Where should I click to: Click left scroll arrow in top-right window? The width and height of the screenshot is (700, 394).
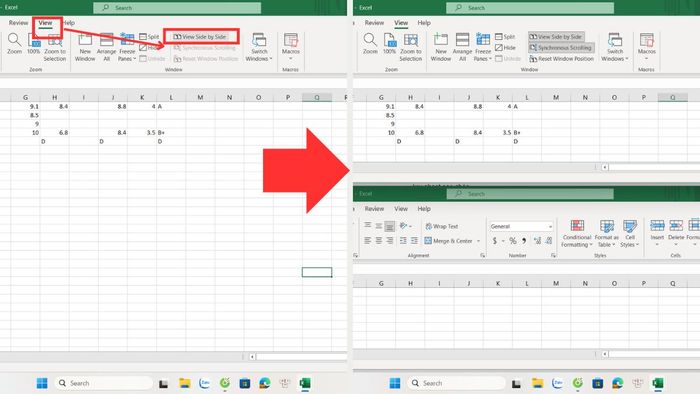click(x=604, y=167)
